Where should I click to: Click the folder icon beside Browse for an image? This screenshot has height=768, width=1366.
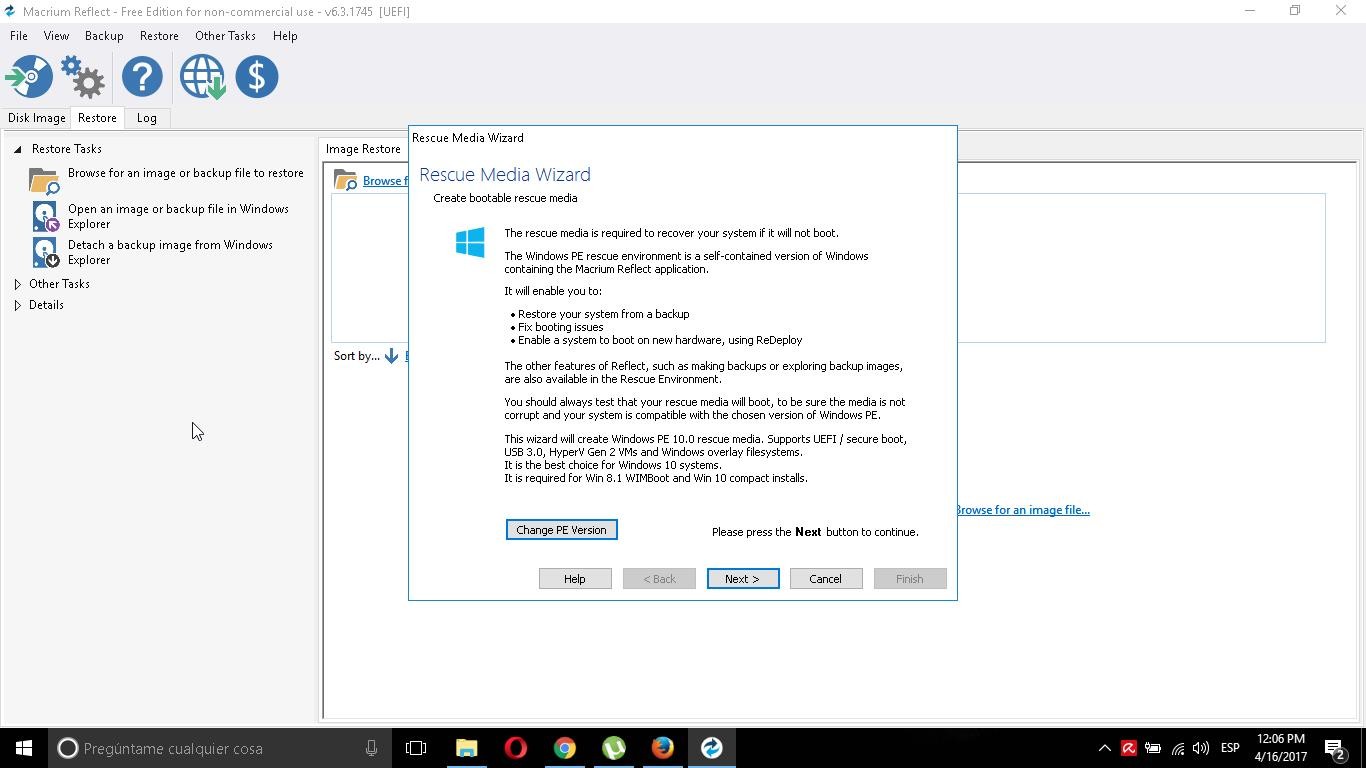point(44,181)
